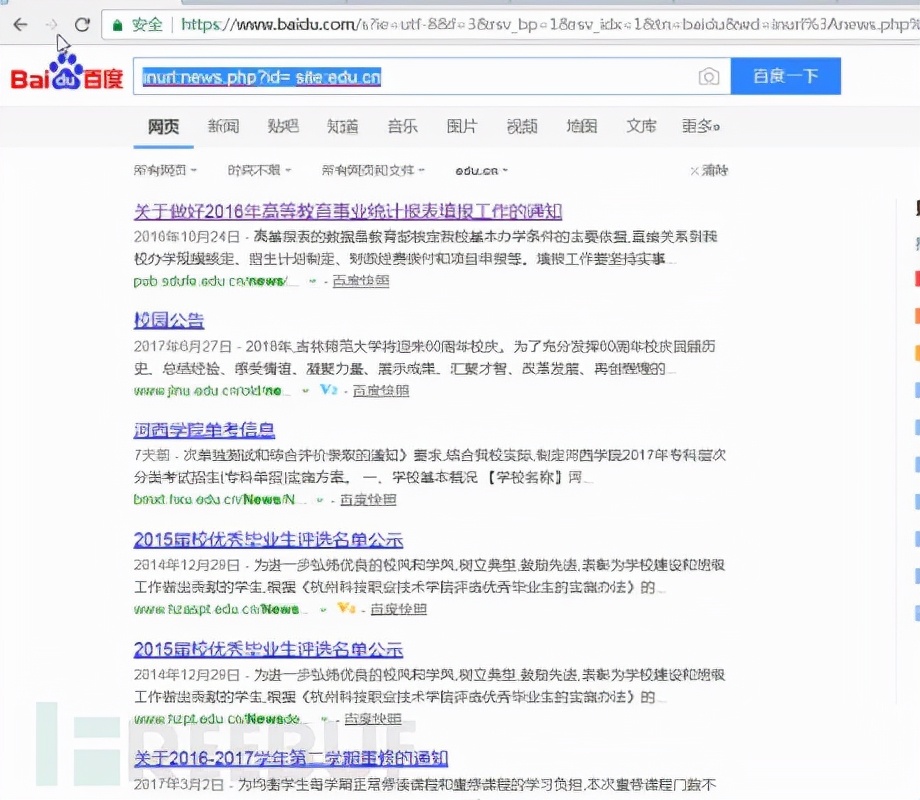Expand the arrow beside the www.fzpt.edu.cn URL
The width and height of the screenshot is (920, 800).
(x=324, y=719)
